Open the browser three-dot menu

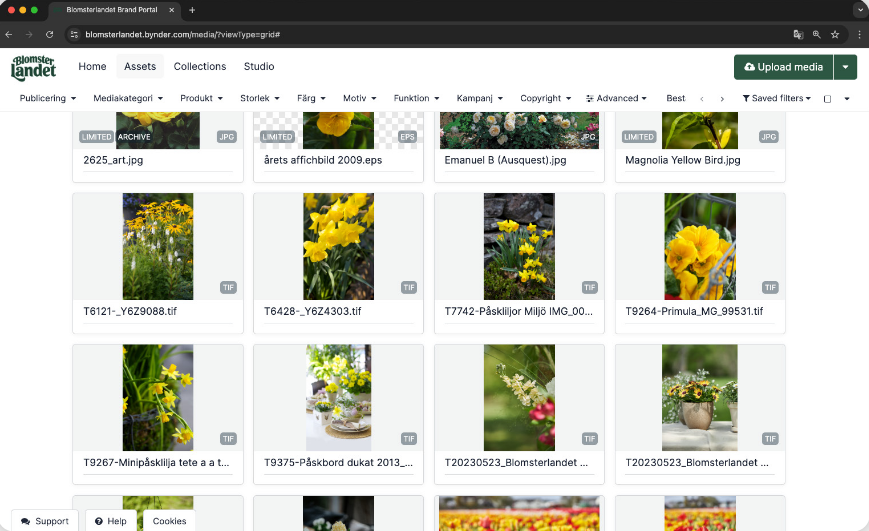tap(858, 34)
